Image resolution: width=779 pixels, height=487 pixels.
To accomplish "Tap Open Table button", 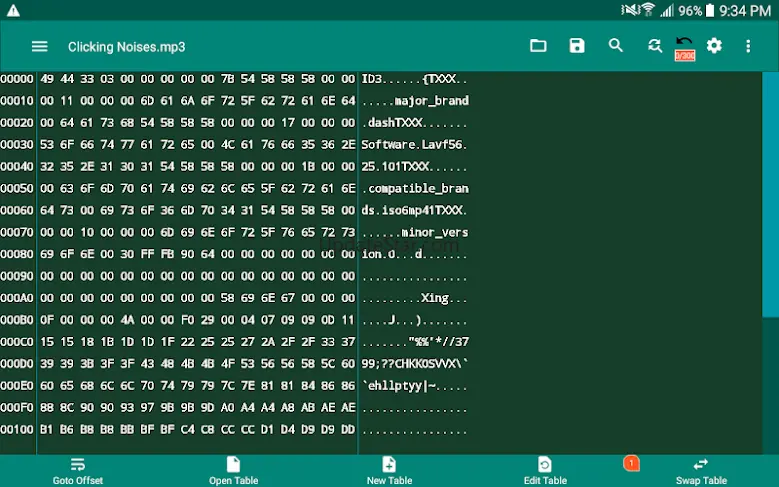I will click(x=234, y=471).
